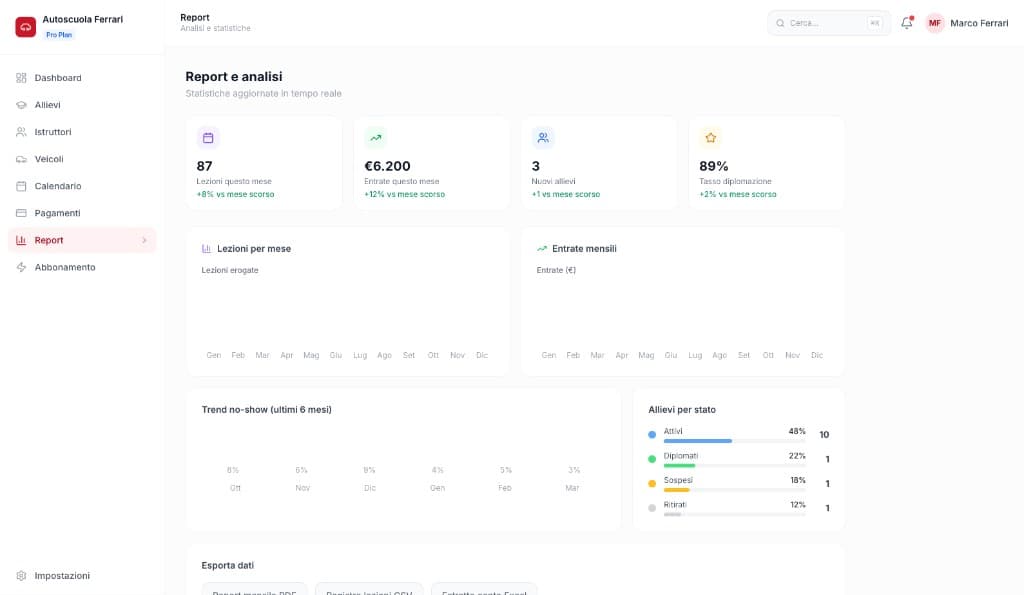Image resolution: width=1024 pixels, height=595 pixels.
Task: Open Impostazioni settings
Action: coord(62,576)
